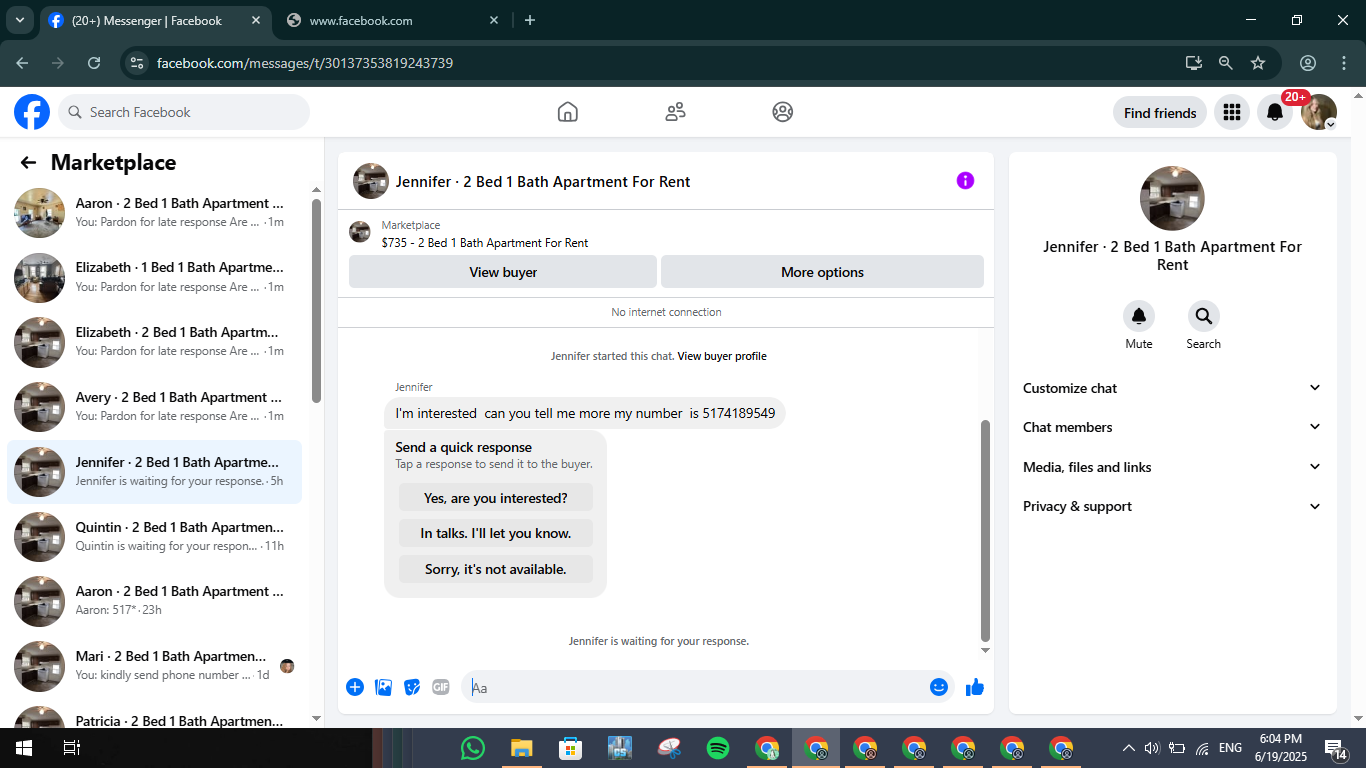Open the Friends icon in top navigation
1366x768 pixels.
[x=676, y=112]
